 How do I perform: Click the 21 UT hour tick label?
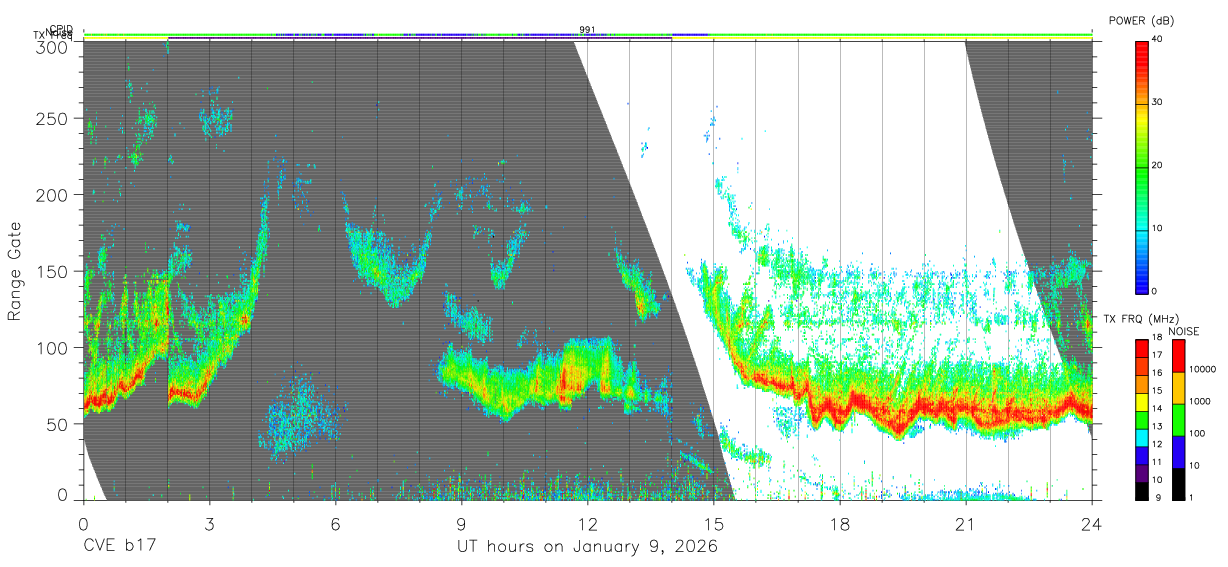pyautogui.click(x=966, y=524)
